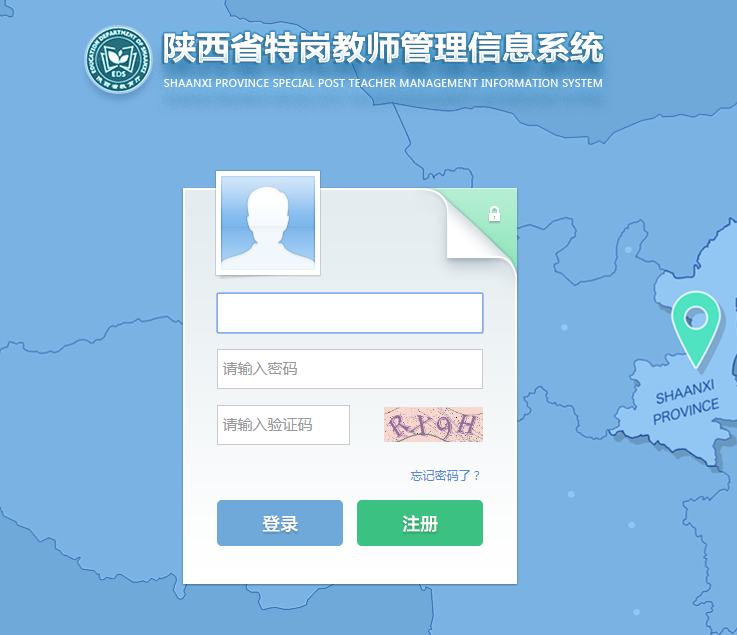The height and width of the screenshot is (635, 737).
Task: Click the Education Department of Shaanxi emblem
Action: 118,59
